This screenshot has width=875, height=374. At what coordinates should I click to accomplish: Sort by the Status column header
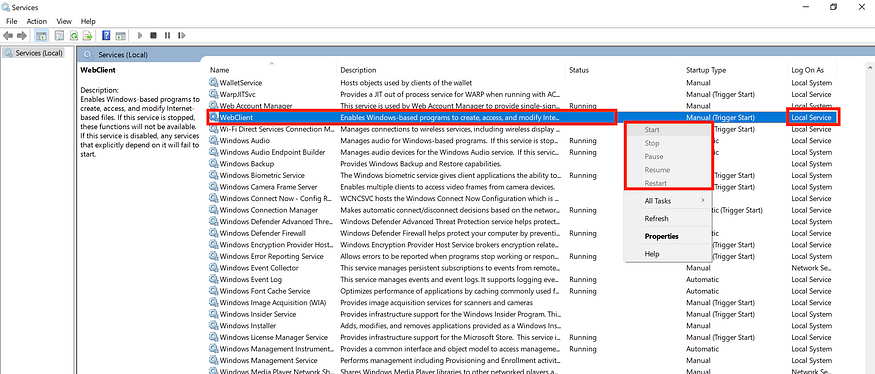pos(579,70)
